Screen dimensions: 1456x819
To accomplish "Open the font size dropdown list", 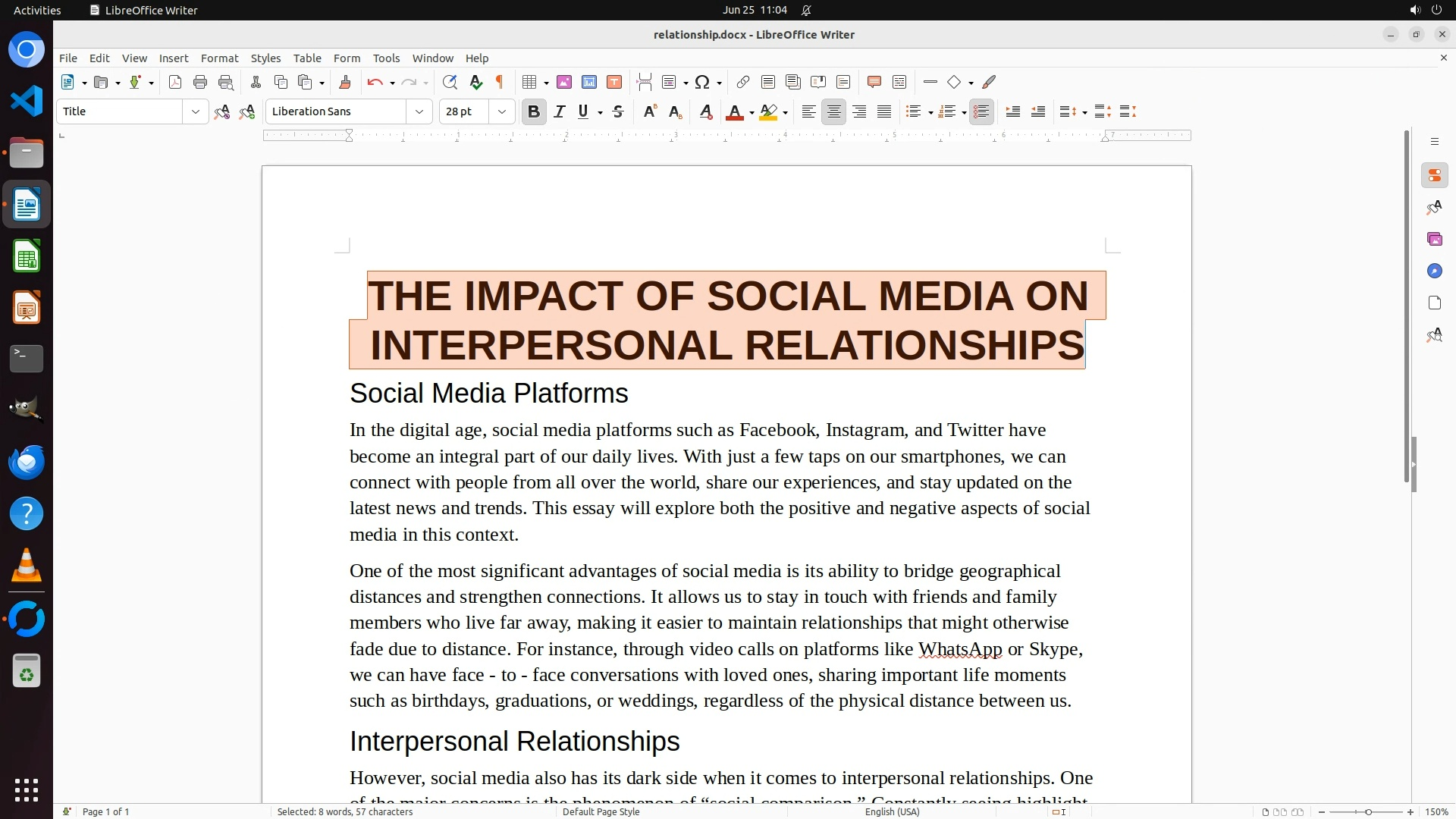I will [x=502, y=112].
